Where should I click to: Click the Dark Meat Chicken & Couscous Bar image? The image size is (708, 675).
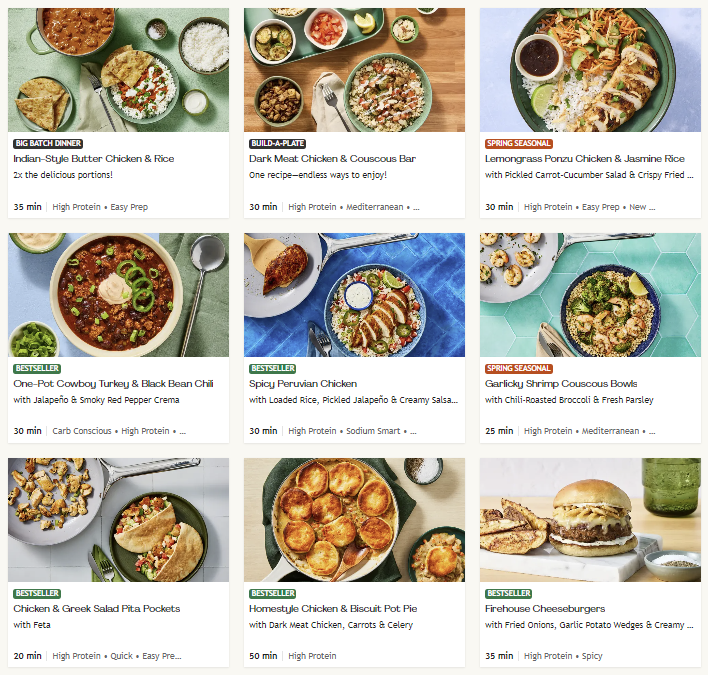[x=354, y=70]
